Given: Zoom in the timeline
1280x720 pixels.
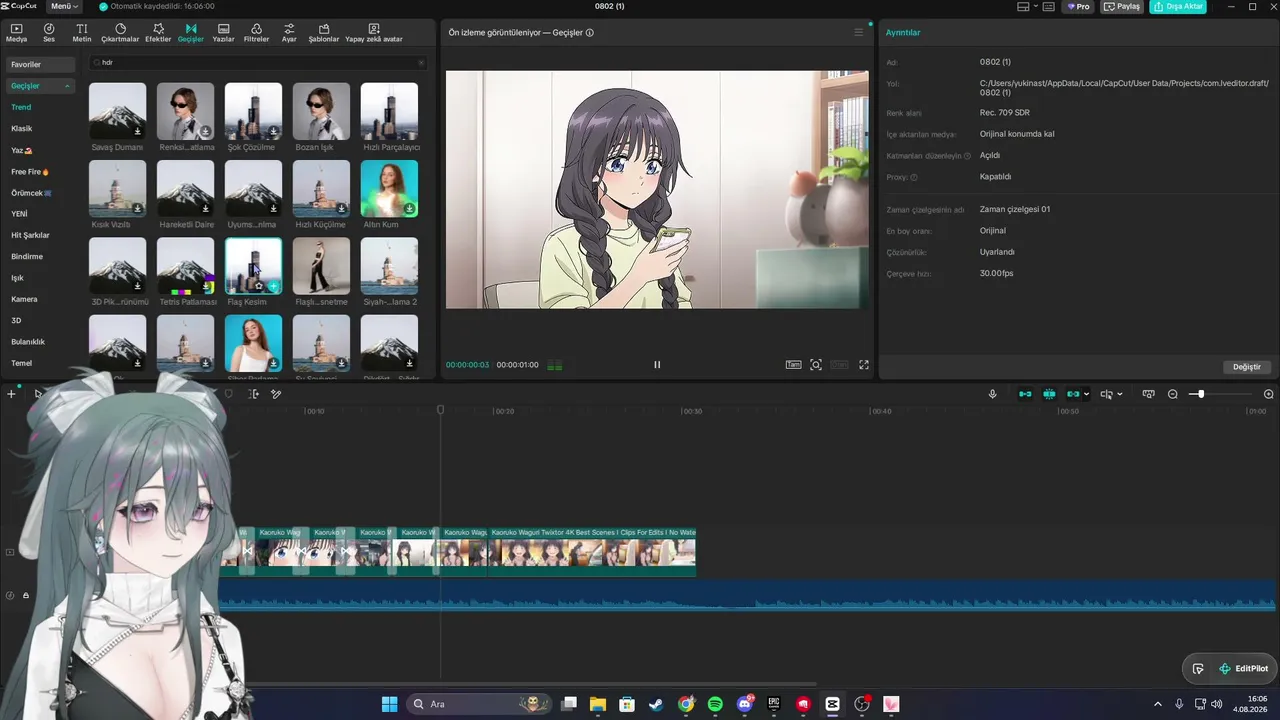Looking at the screenshot, I should (1269, 394).
